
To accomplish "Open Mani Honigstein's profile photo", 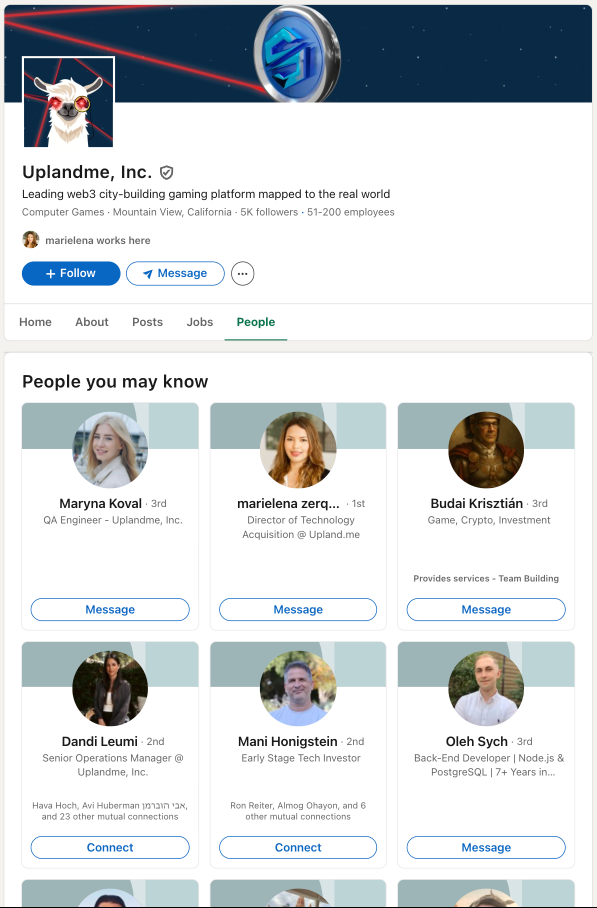I will point(298,689).
